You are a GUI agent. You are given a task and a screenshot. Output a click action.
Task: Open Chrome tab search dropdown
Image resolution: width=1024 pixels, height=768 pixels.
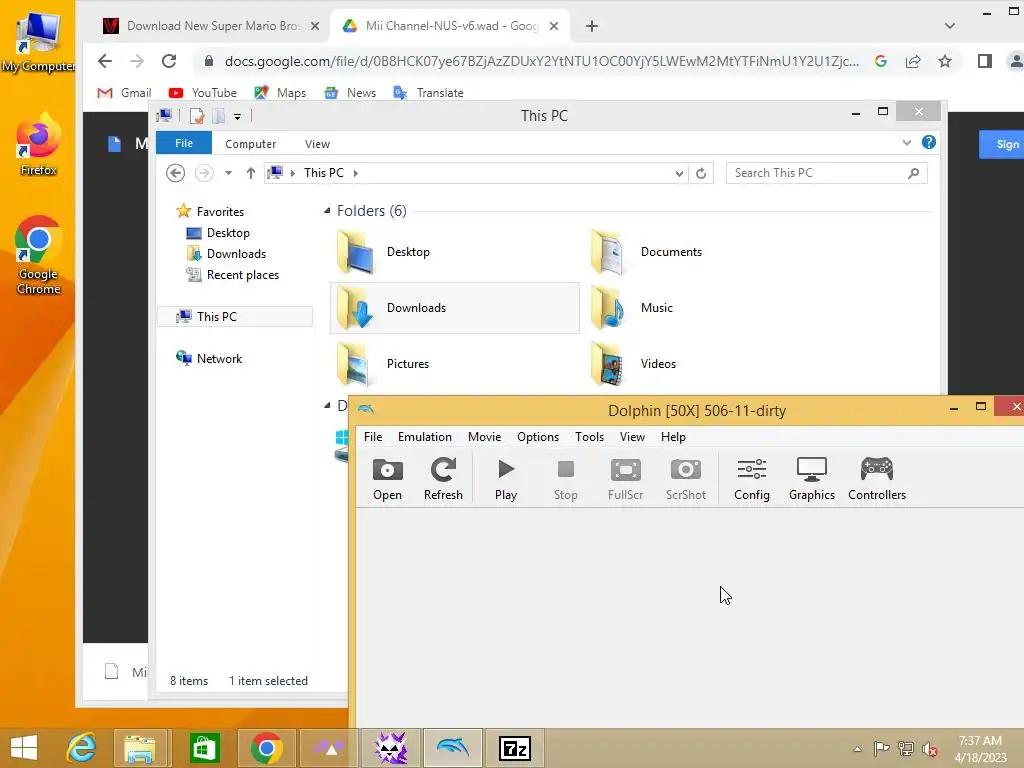click(x=950, y=26)
